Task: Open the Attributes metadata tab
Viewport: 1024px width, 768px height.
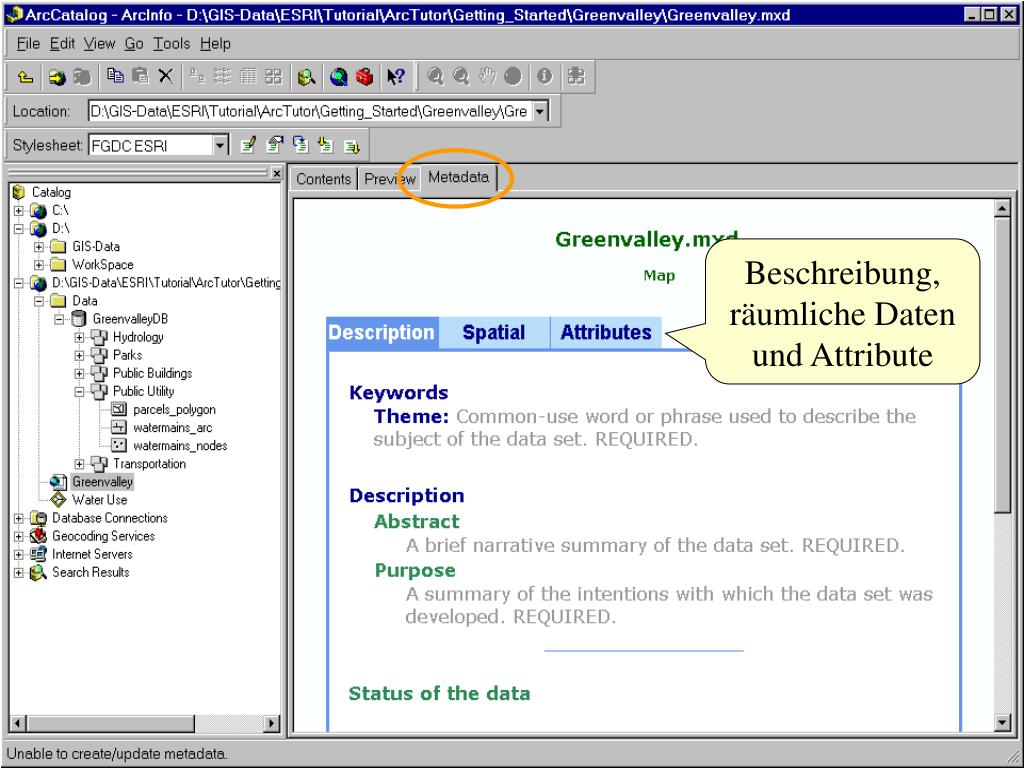Action: (x=606, y=332)
